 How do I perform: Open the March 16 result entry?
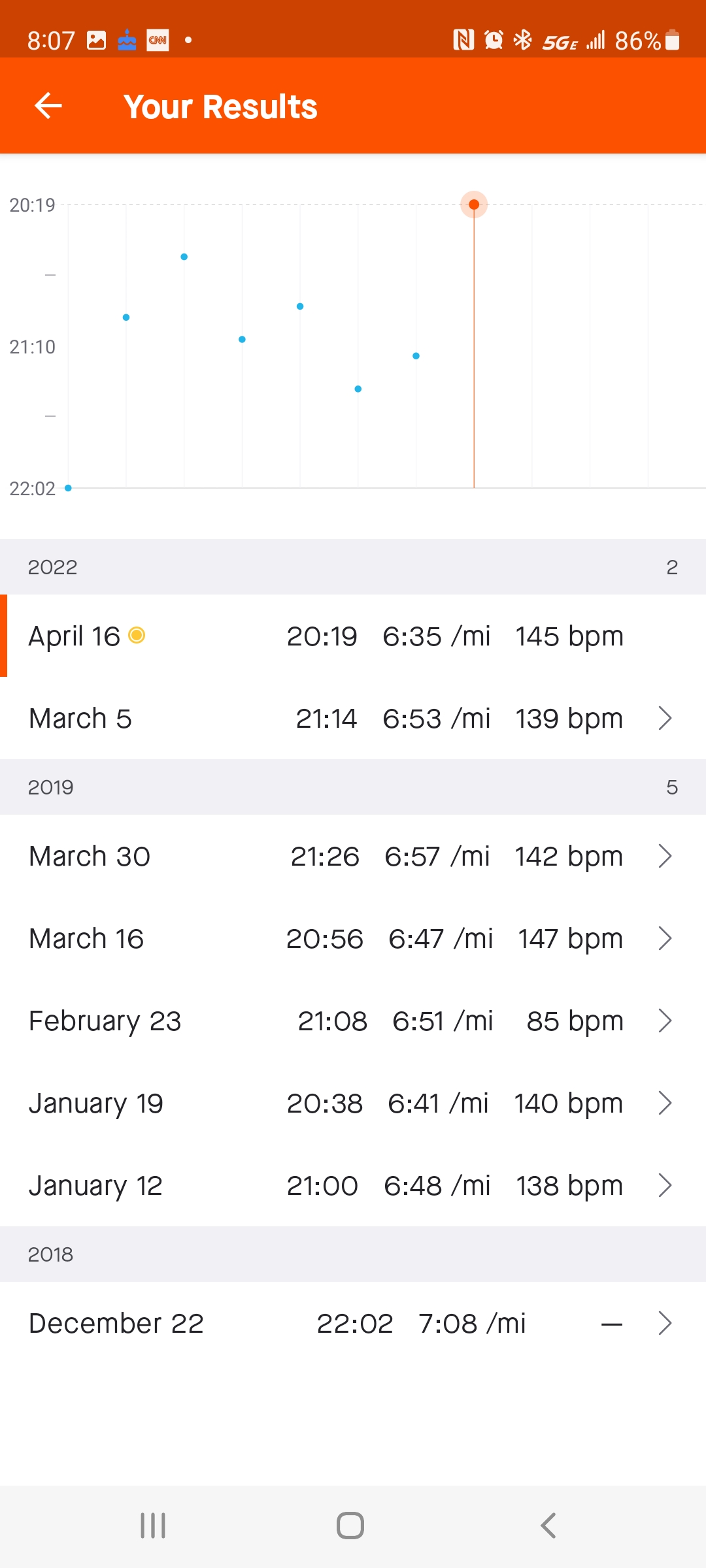pyautogui.click(x=353, y=938)
